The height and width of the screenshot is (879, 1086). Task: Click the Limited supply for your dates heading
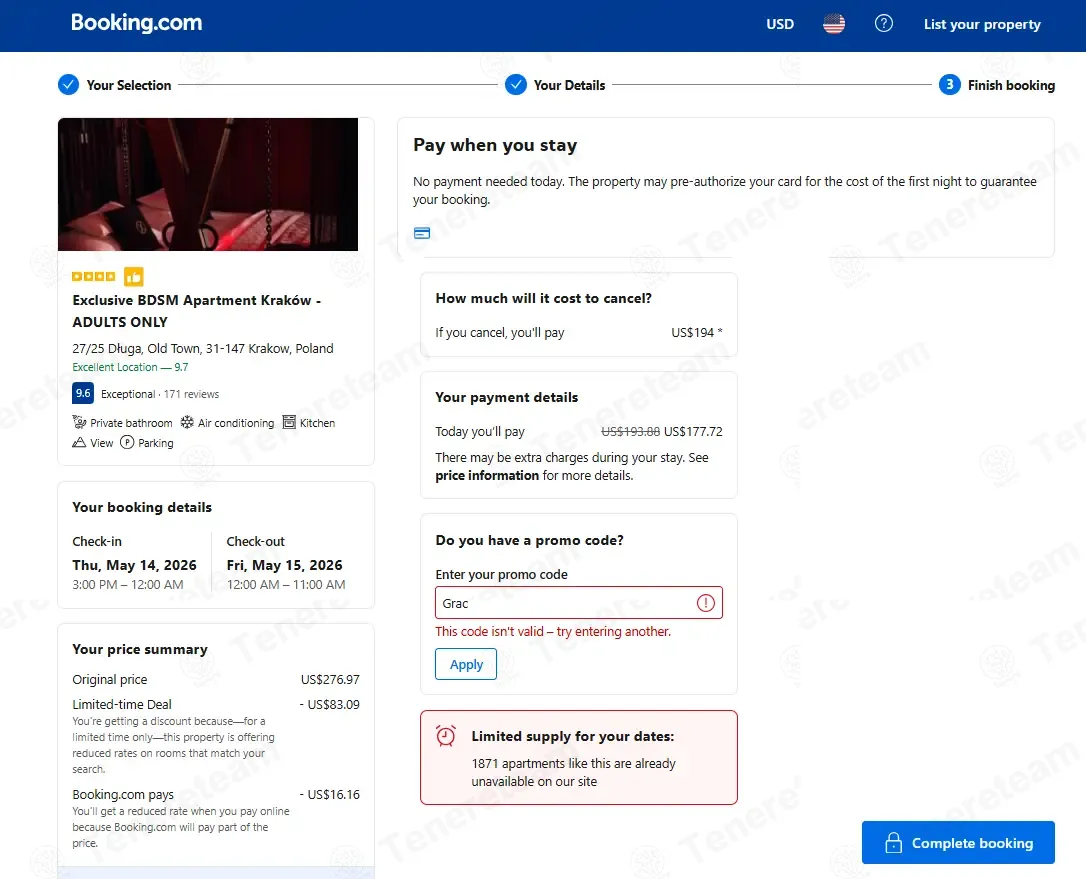click(x=573, y=736)
